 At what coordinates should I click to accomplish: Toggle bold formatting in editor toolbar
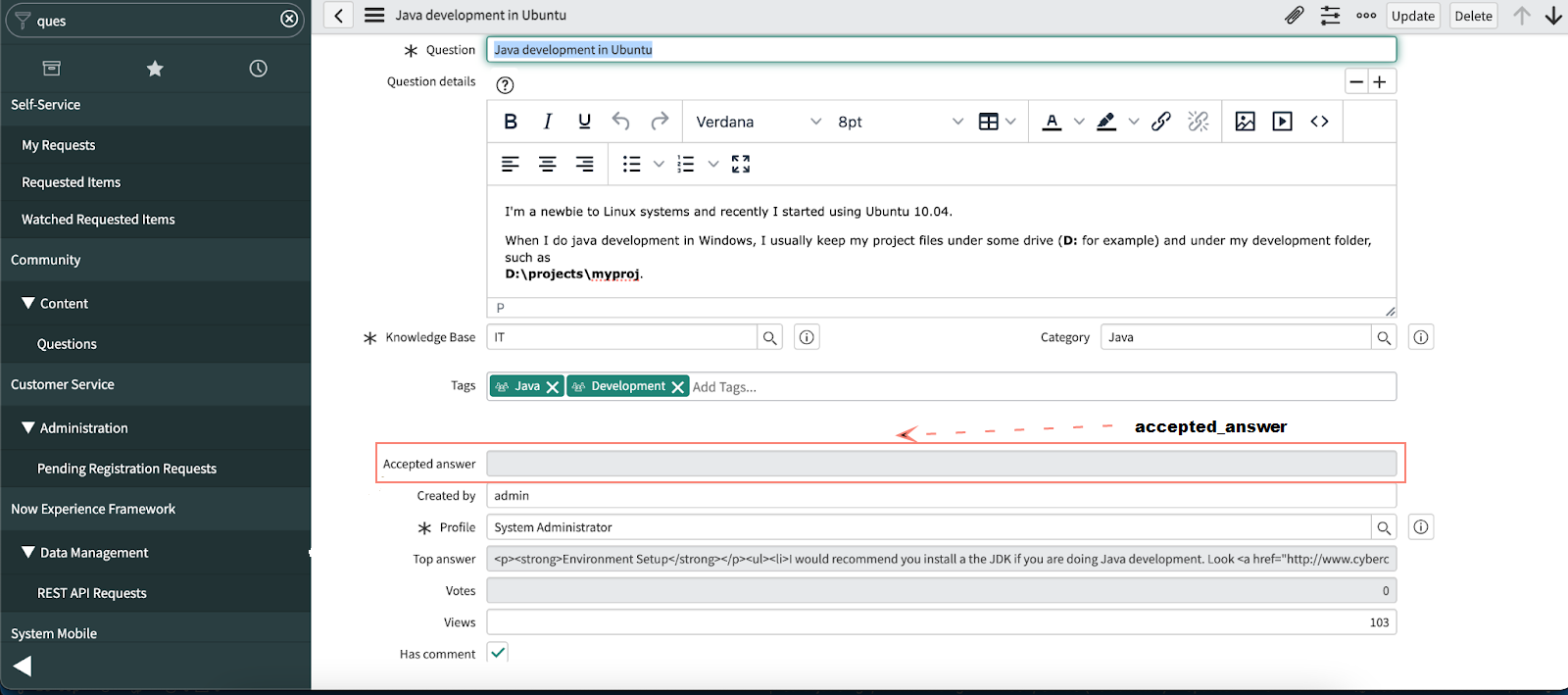tap(511, 122)
